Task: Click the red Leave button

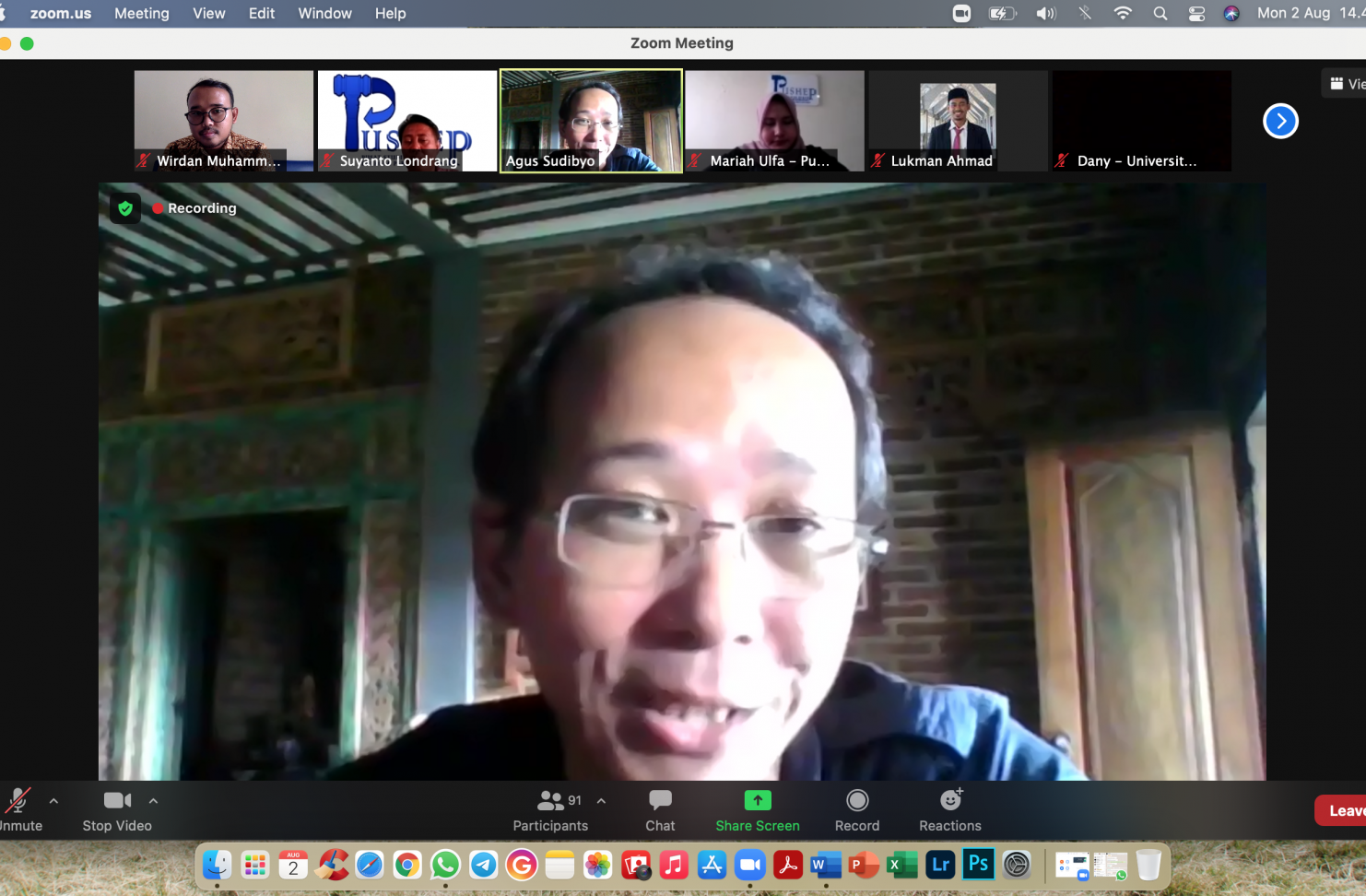Action: point(1344,810)
